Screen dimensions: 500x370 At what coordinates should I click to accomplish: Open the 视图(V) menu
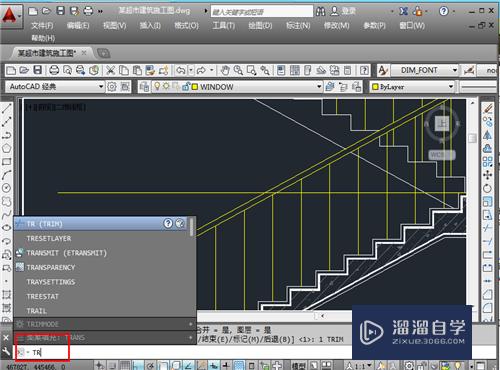pyautogui.click(x=114, y=26)
